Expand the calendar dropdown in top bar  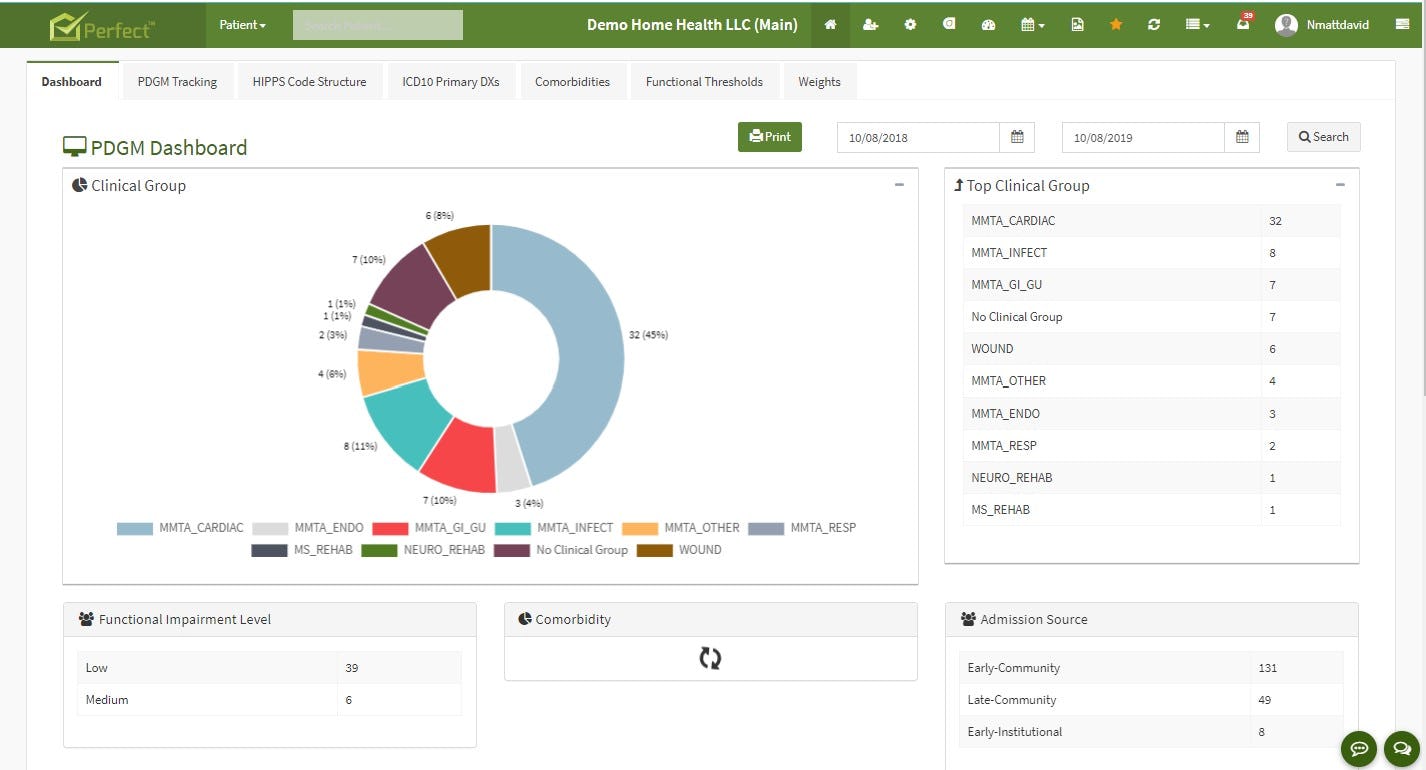click(x=1033, y=25)
